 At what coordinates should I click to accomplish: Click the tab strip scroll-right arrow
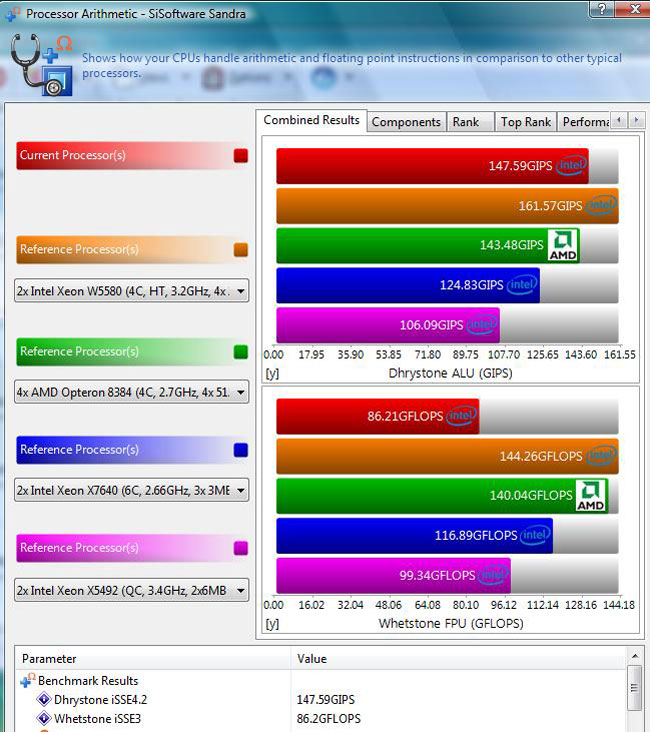point(636,120)
